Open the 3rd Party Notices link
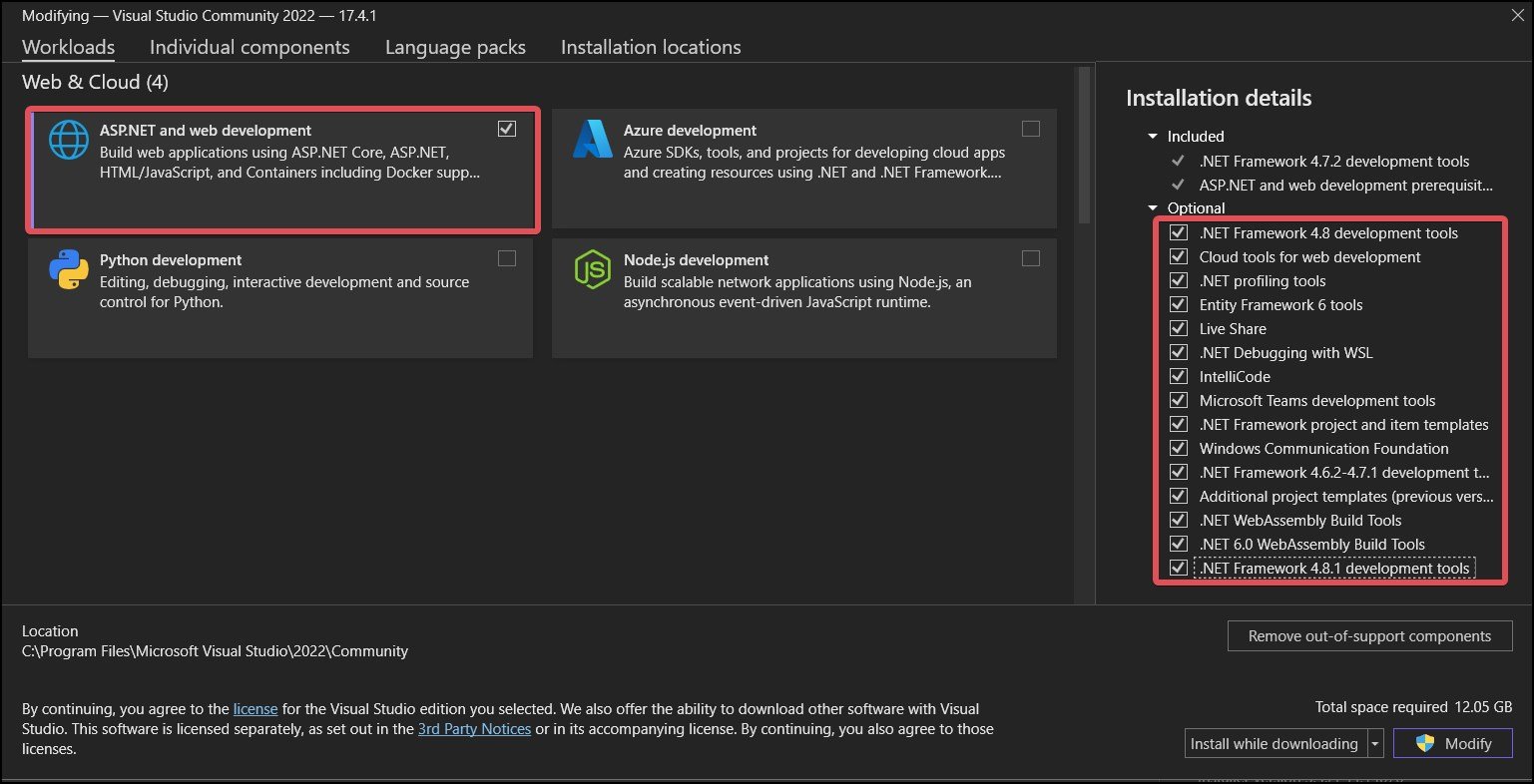 (x=474, y=729)
